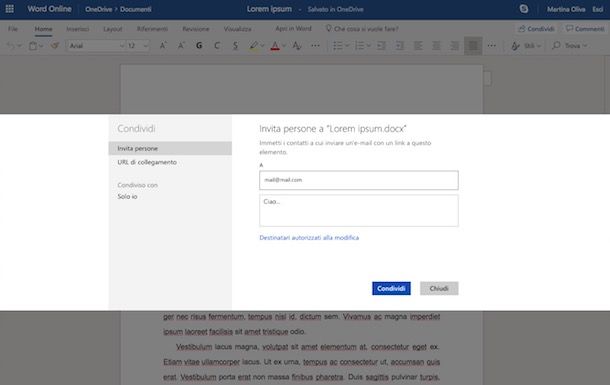Viewport: 610px width, 385px height.
Task: Click the bullet list icon
Action: [x=338, y=46]
